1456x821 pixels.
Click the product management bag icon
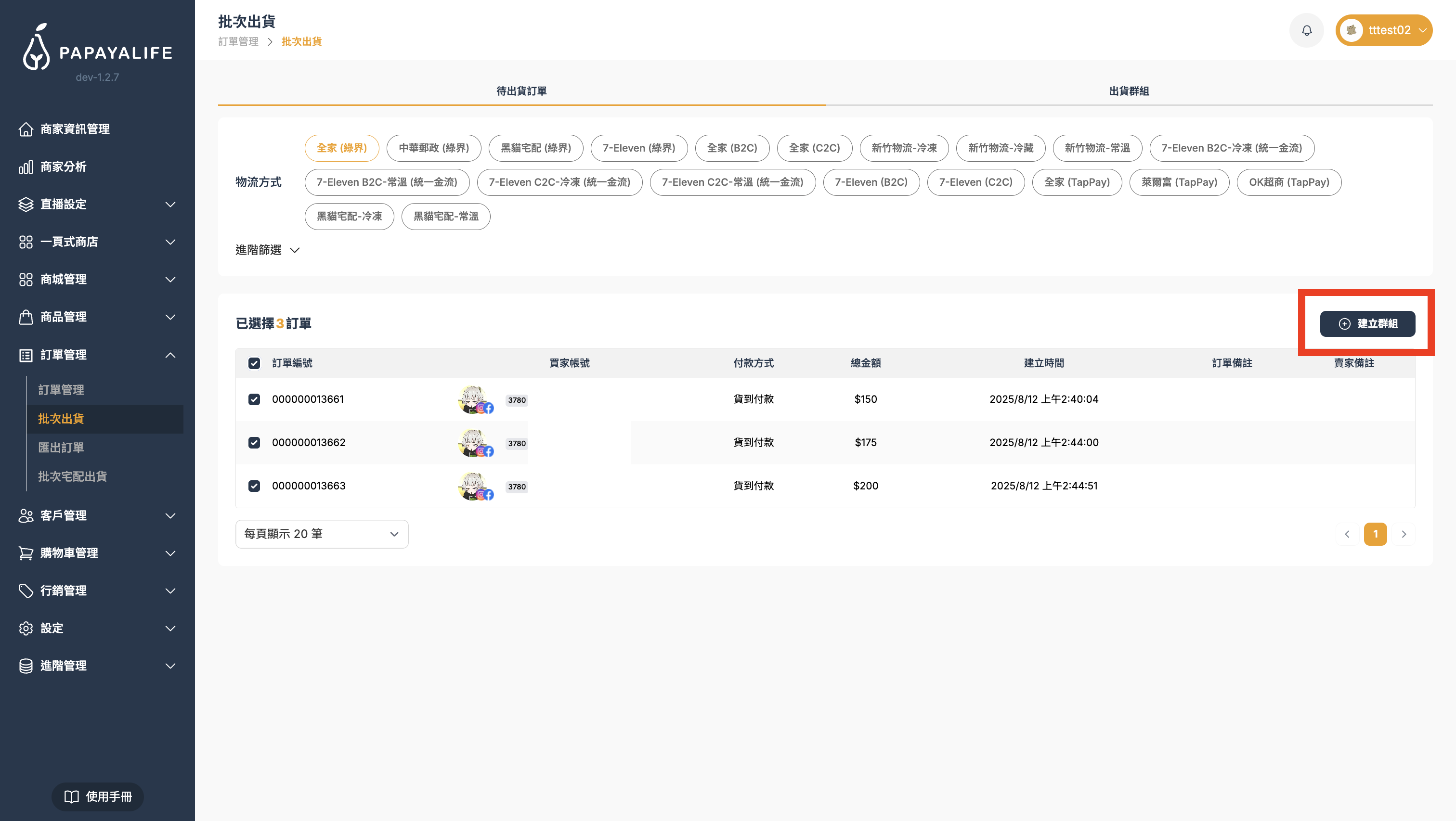pos(26,317)
